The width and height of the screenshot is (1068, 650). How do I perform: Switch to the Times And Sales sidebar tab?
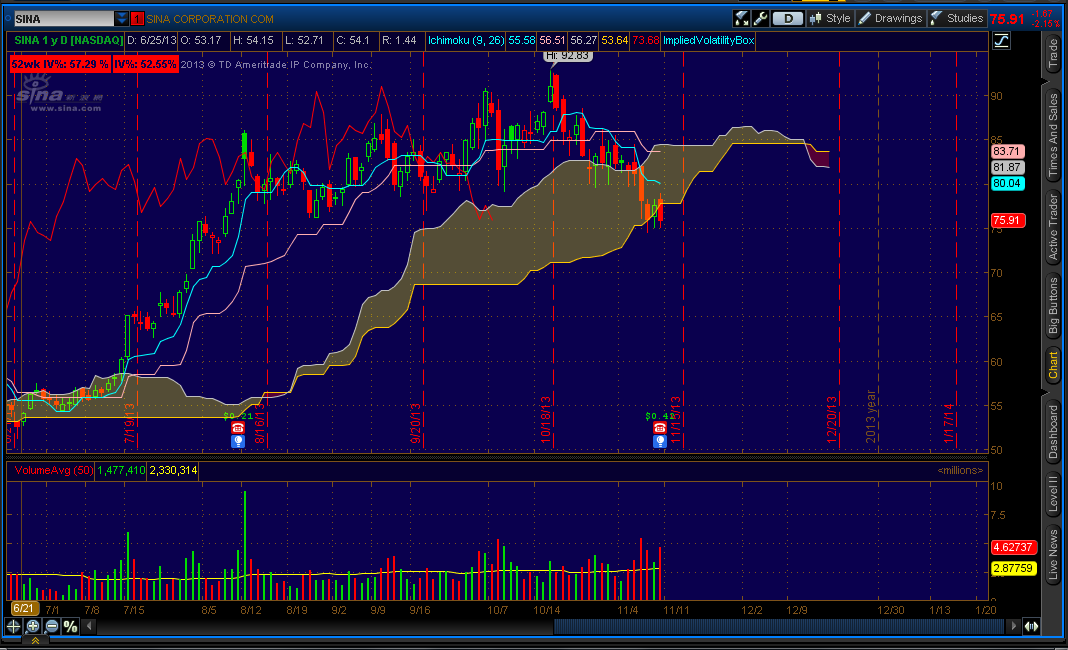pos(1053,134)
